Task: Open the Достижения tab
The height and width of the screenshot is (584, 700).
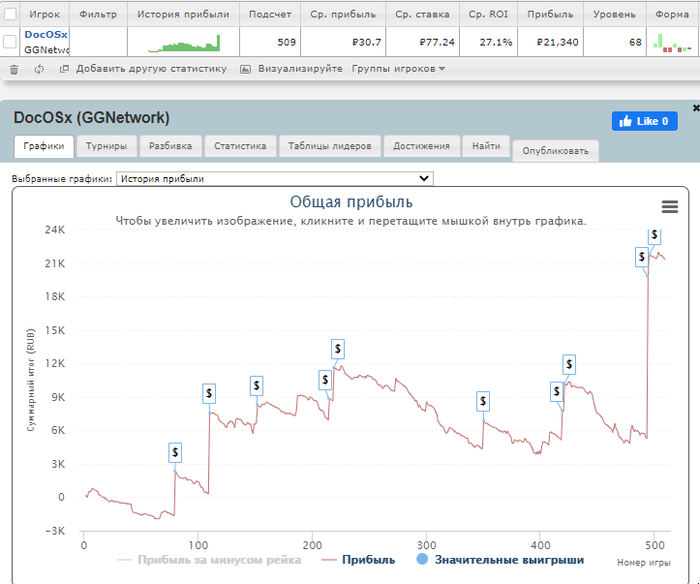Action: [421, 146]
